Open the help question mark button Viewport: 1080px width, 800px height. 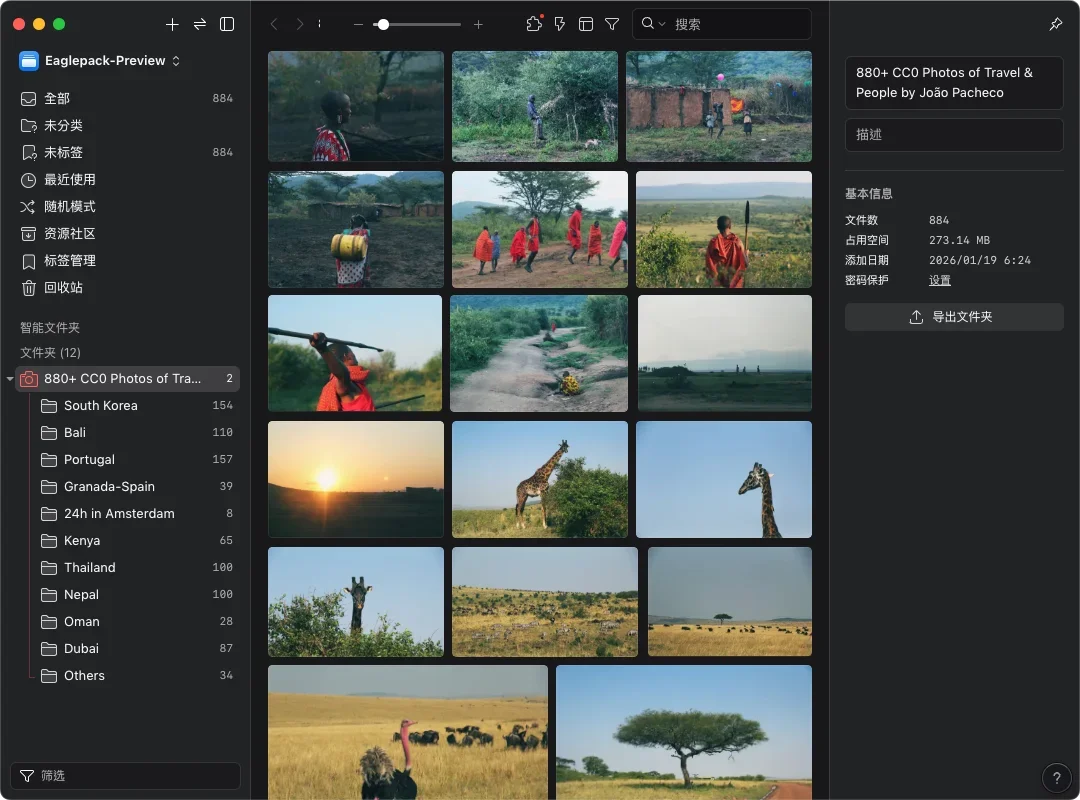tap(1057, 777)
